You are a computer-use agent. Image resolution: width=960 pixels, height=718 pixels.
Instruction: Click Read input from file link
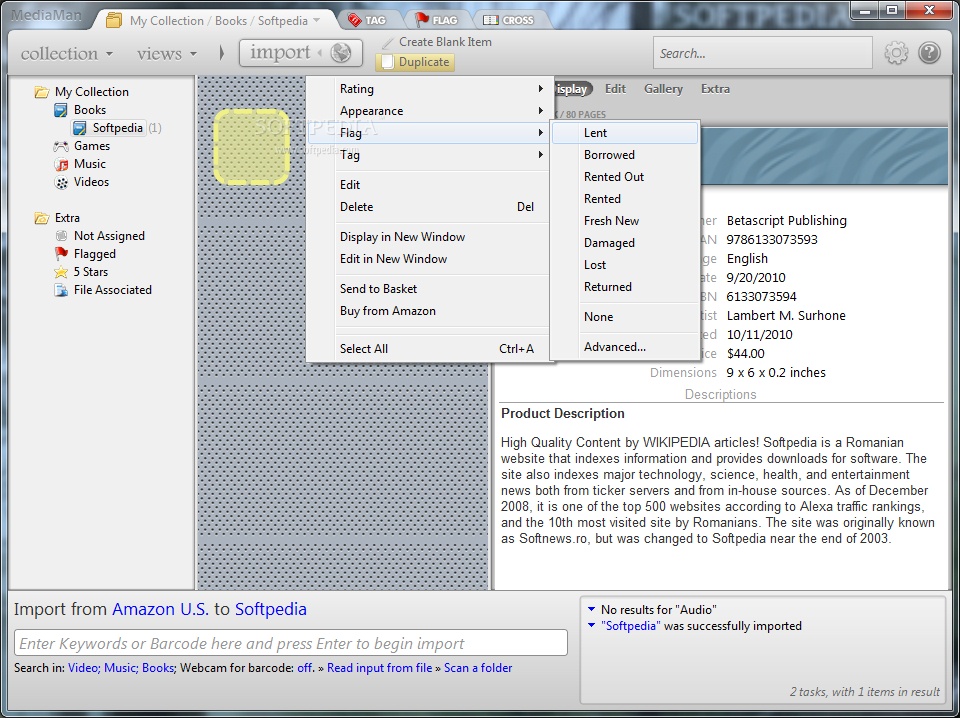point(380,668)
